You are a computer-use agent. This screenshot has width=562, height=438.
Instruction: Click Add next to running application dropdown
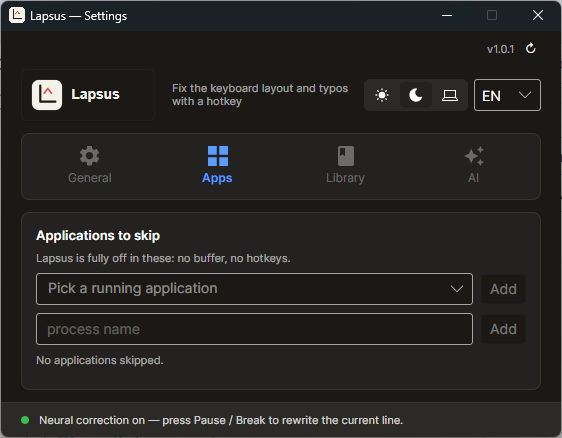pos(503,289)
